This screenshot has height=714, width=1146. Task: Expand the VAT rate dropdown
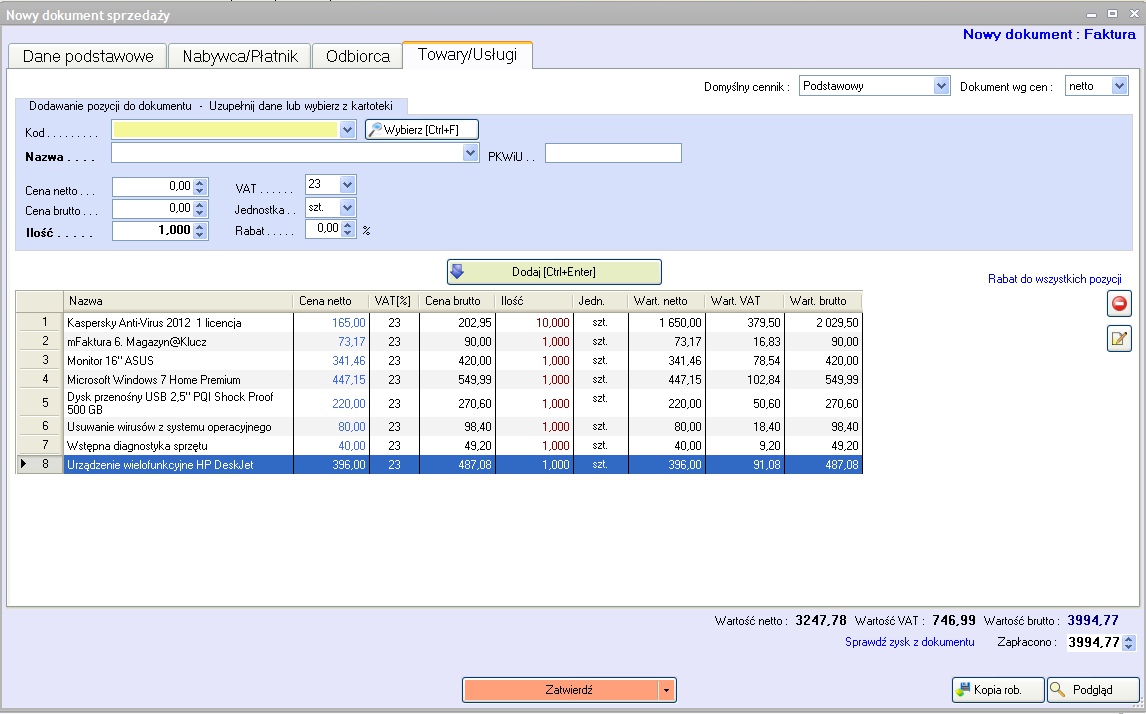(347, 185)
